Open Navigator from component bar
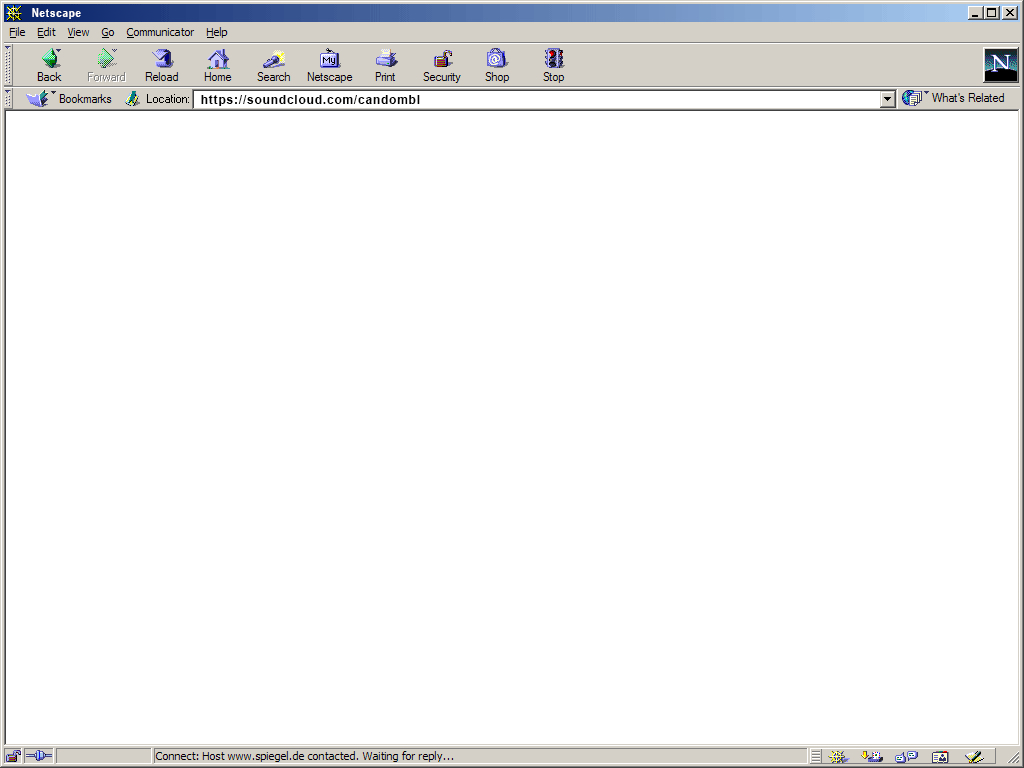This screenshot has width=1024, height=768. pyautogui.click(x=838, y=756)
